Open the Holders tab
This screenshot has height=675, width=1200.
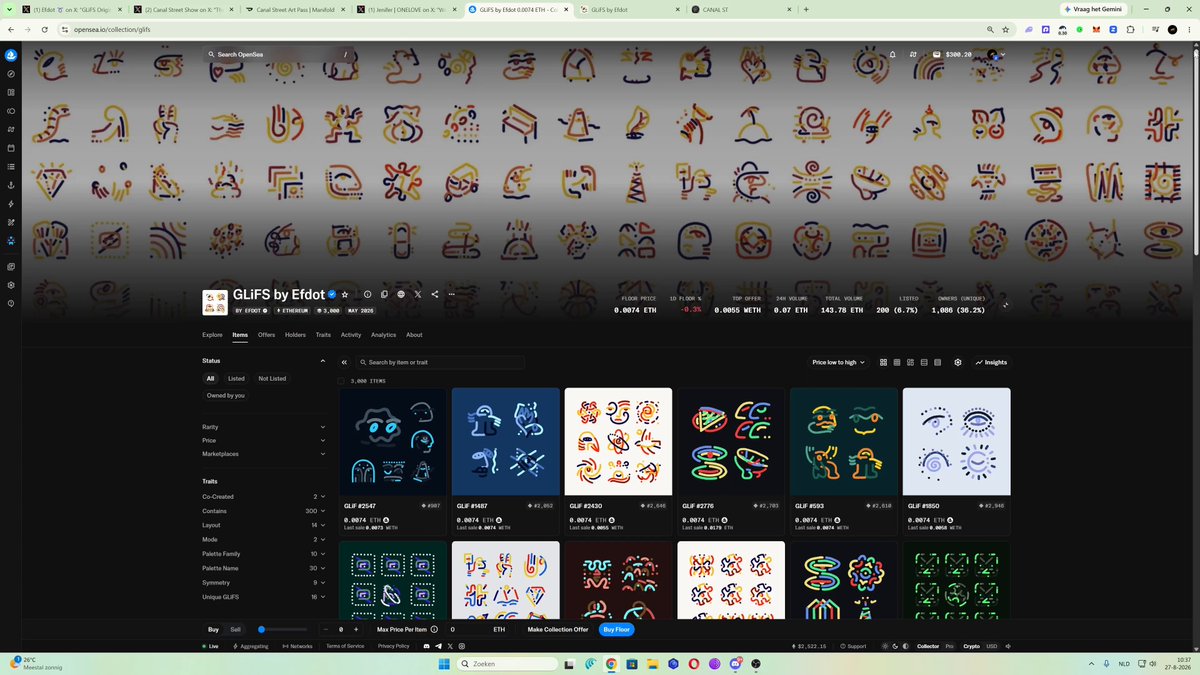295,335
